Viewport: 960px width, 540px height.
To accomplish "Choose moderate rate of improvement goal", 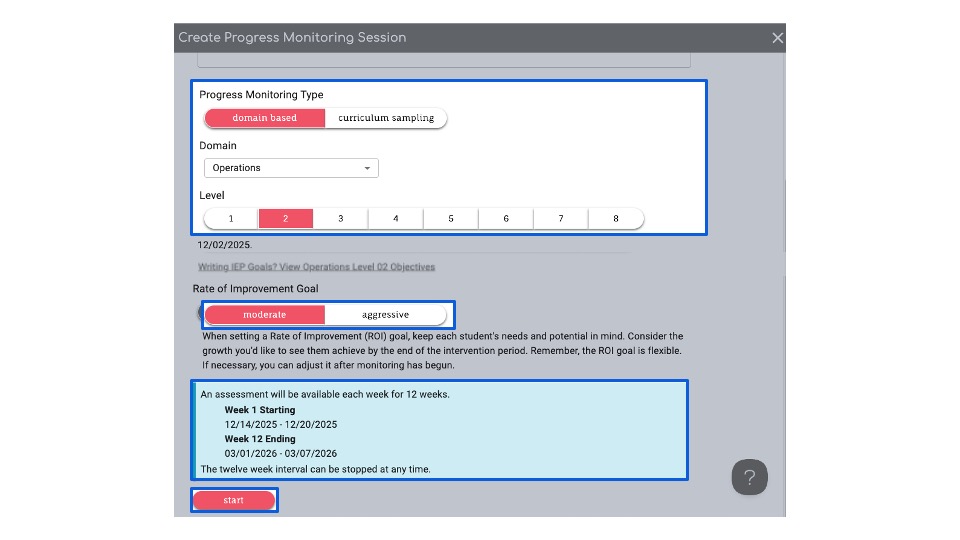I will click(264, 315).
